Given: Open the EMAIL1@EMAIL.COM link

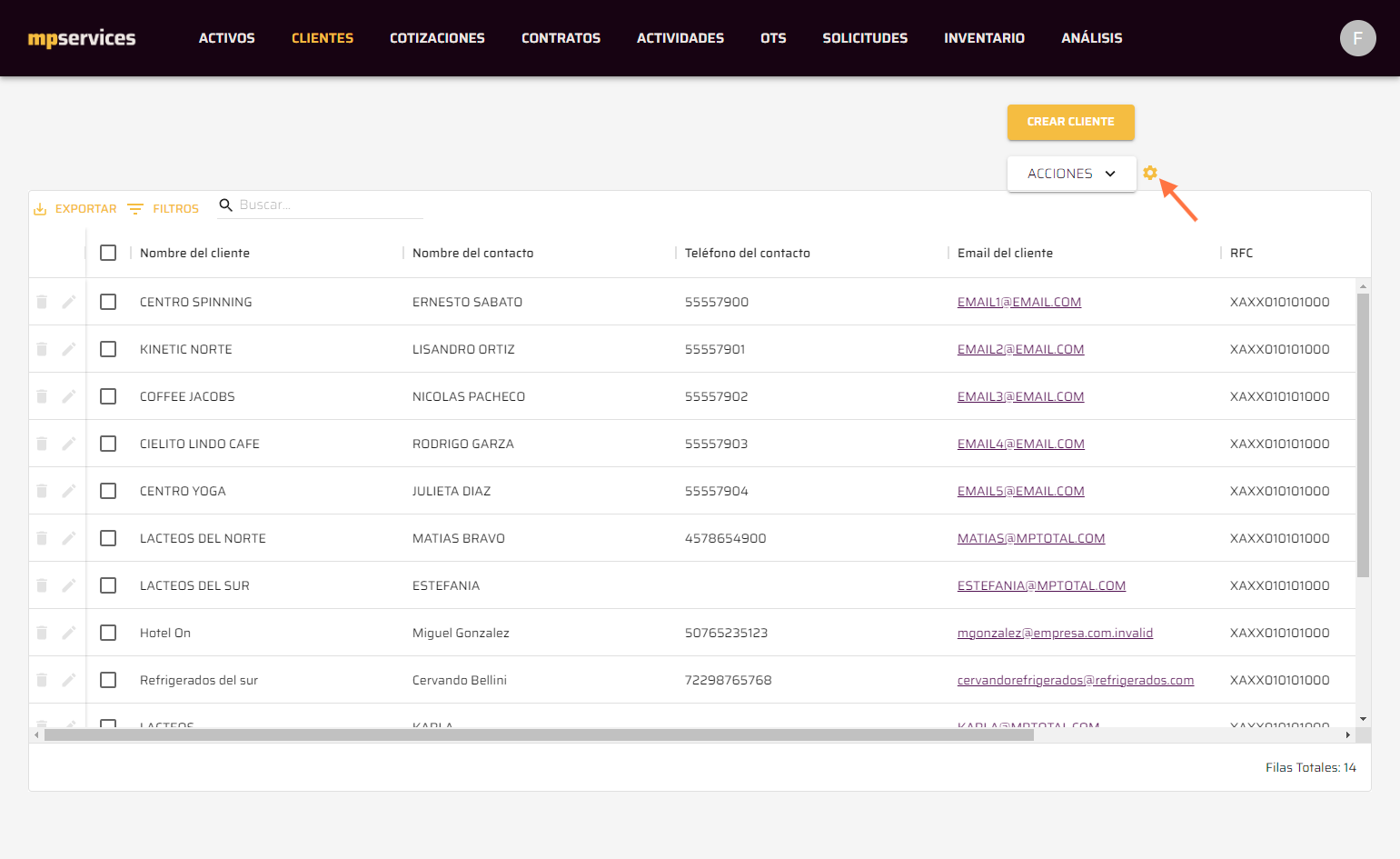Looking at the screenshot, I should coord(1019,302).
